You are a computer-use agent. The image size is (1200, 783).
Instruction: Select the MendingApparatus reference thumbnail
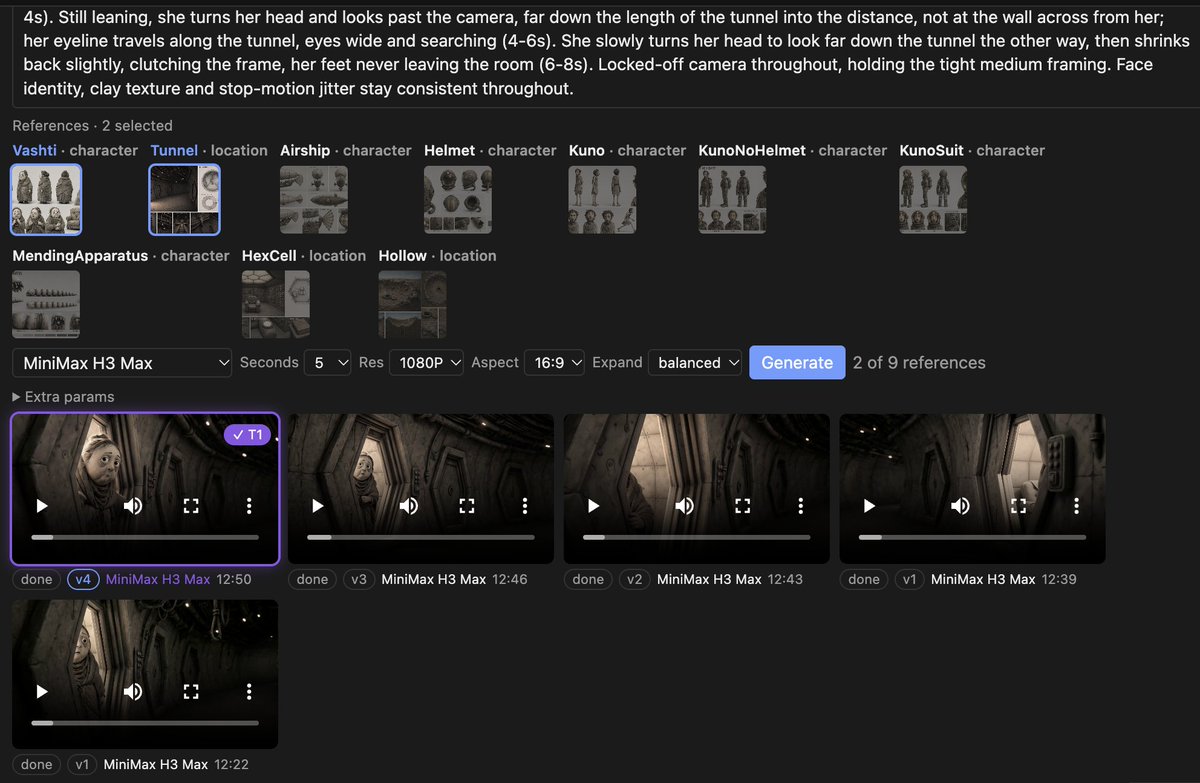tap(46, 304)
